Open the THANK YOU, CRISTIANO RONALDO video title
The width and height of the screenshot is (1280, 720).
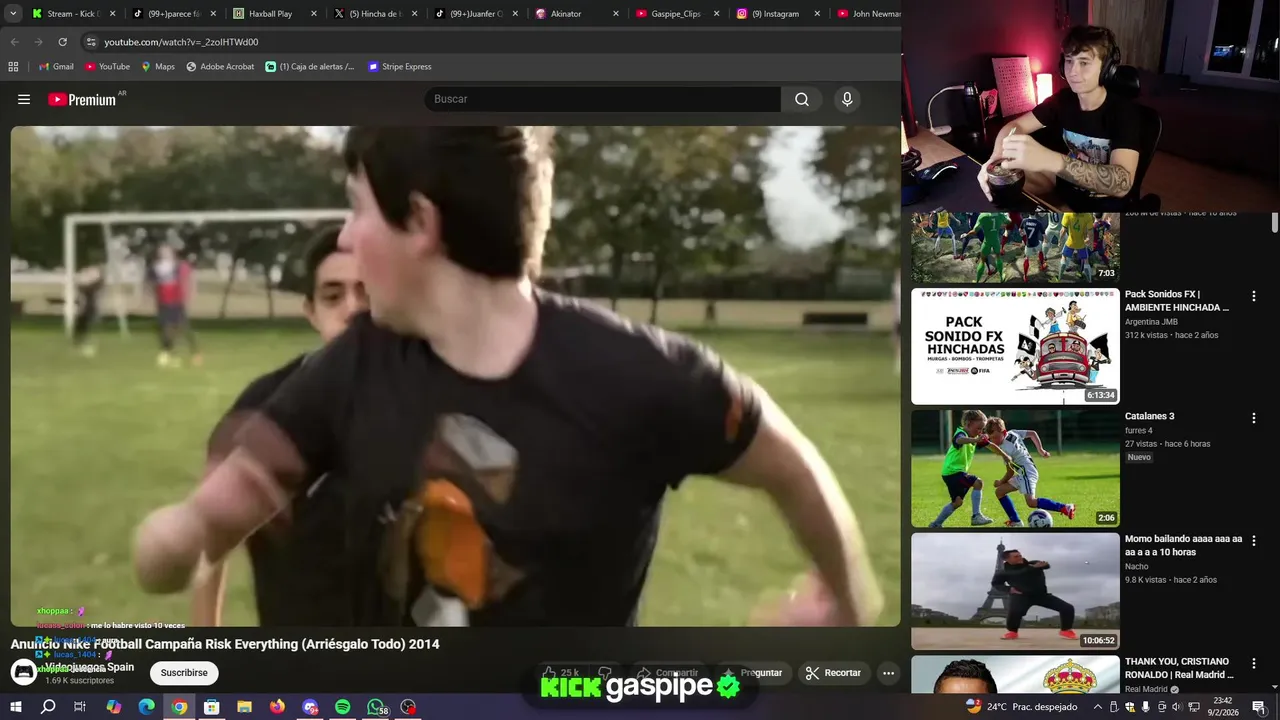(1177, 668)
